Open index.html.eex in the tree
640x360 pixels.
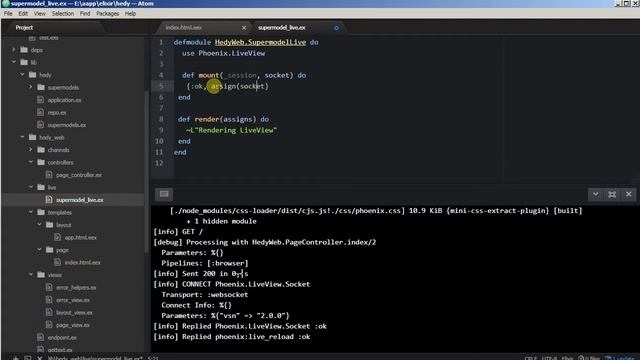click(x=82, y=262)
